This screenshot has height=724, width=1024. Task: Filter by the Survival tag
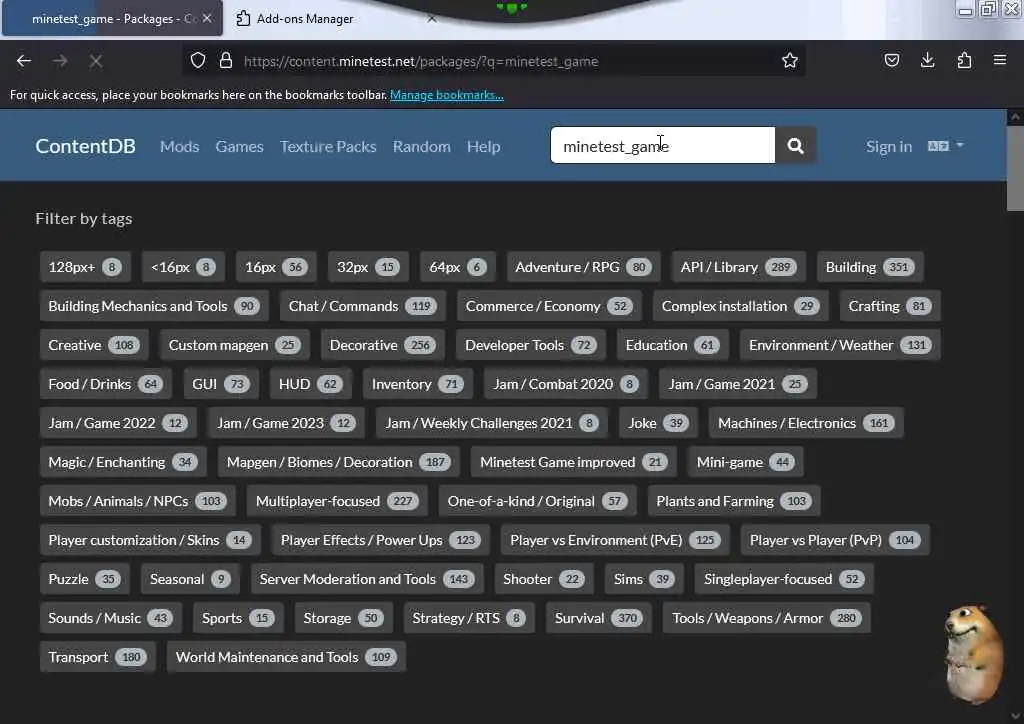[x=599, y=618]
